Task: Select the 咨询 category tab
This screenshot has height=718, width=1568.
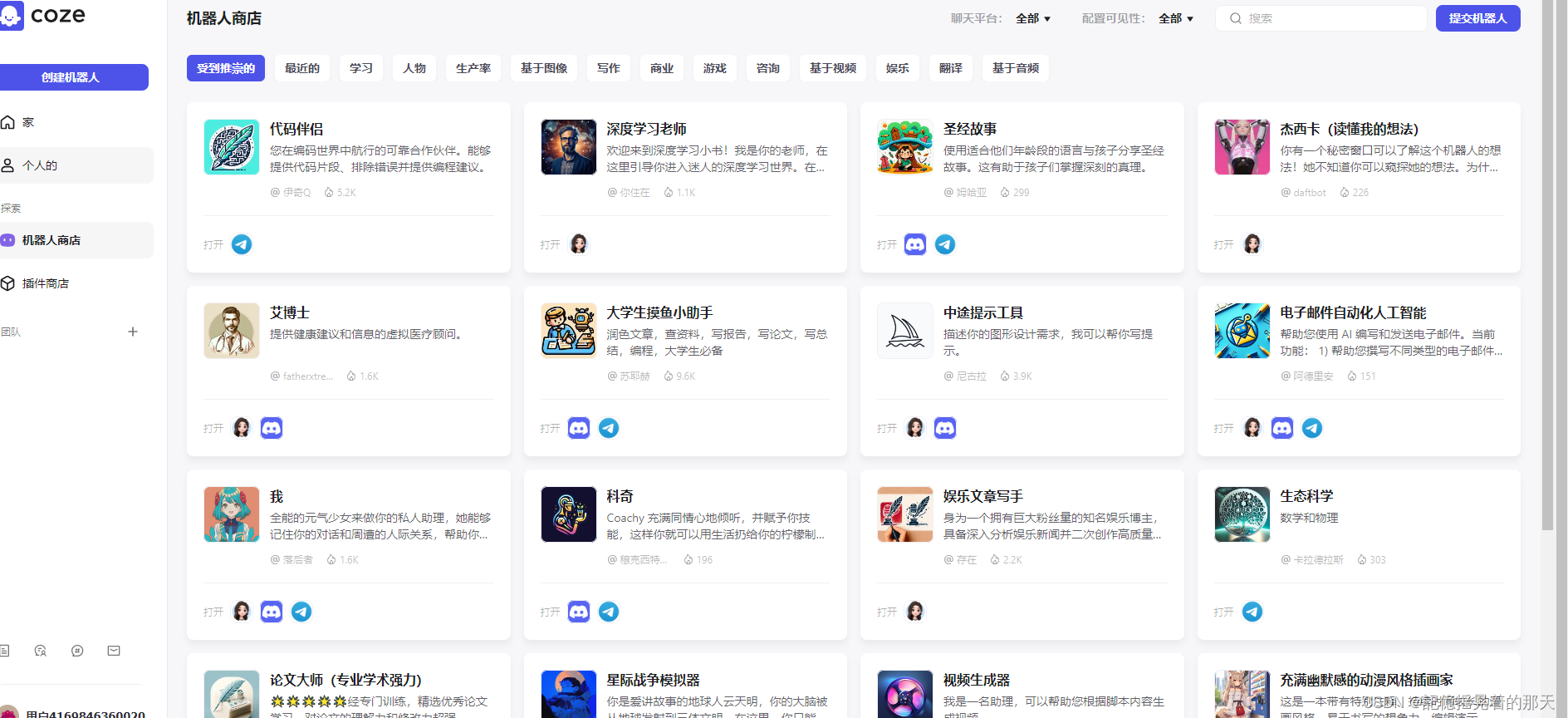Action: [x=768, y=68]
